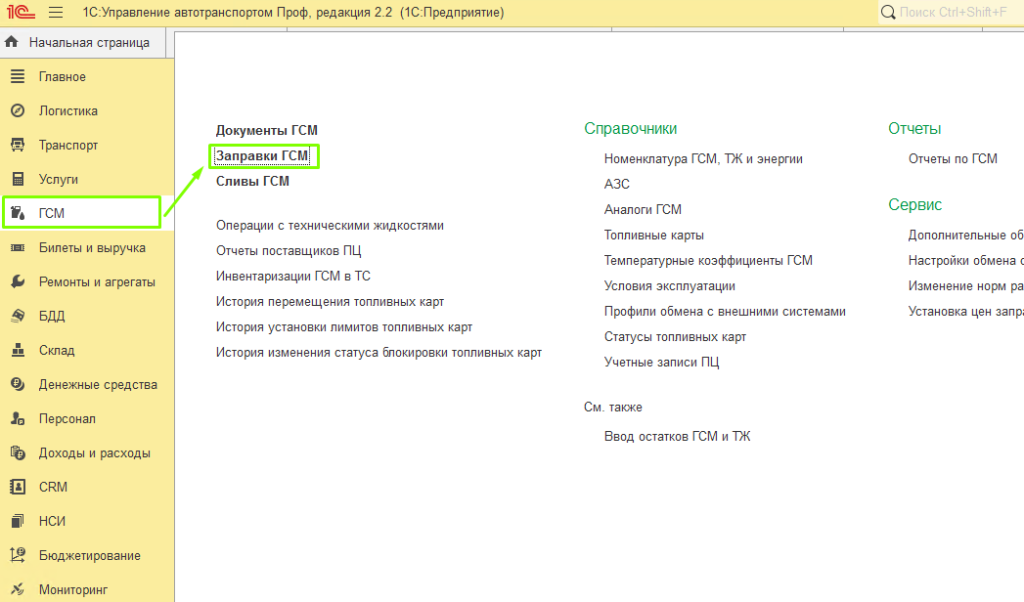Open Профили обмена с внешними системами
This screenshot has width=1024, height=602.
725,311
